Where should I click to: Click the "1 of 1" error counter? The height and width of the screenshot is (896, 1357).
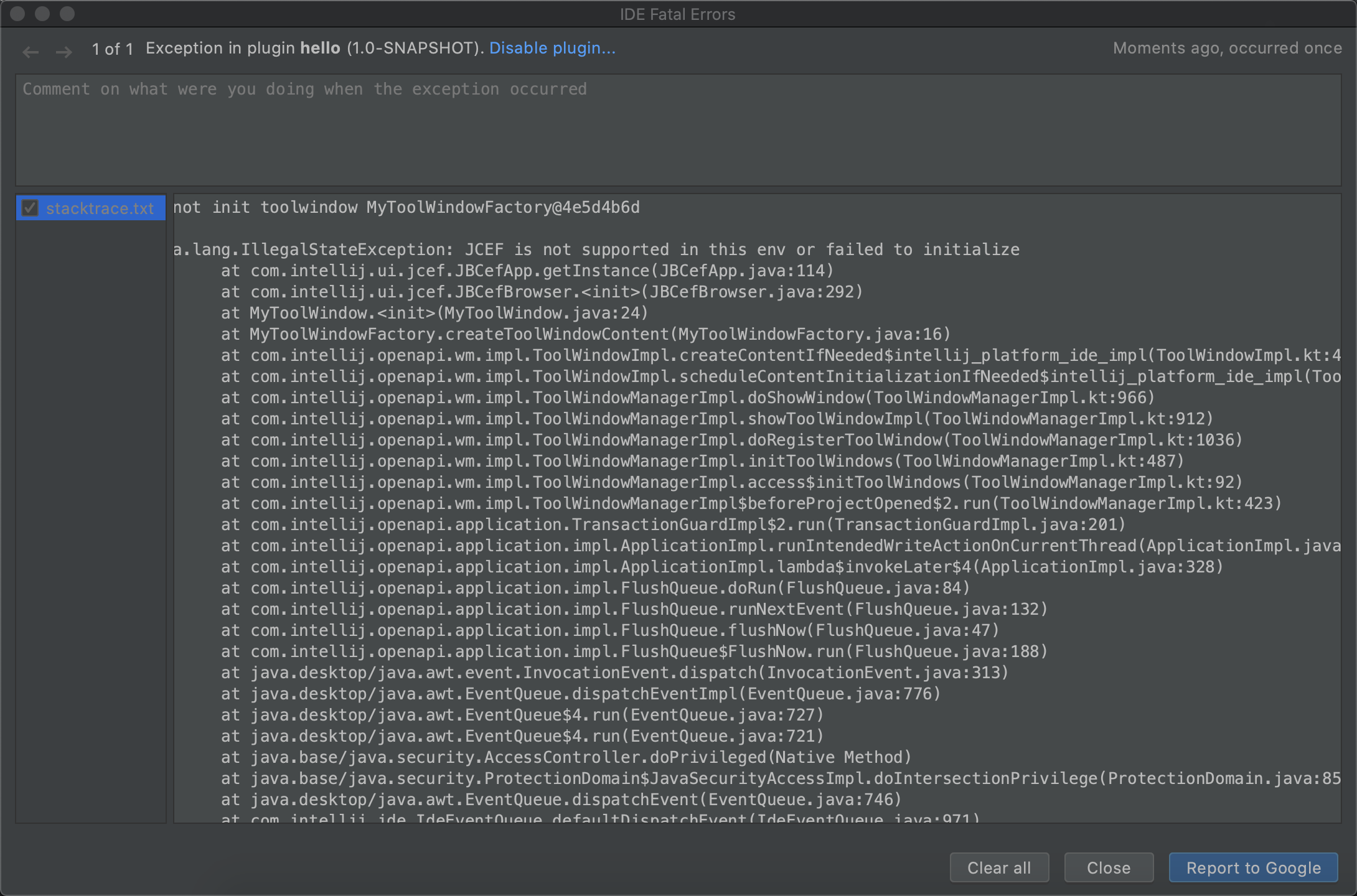coord(112,49)
